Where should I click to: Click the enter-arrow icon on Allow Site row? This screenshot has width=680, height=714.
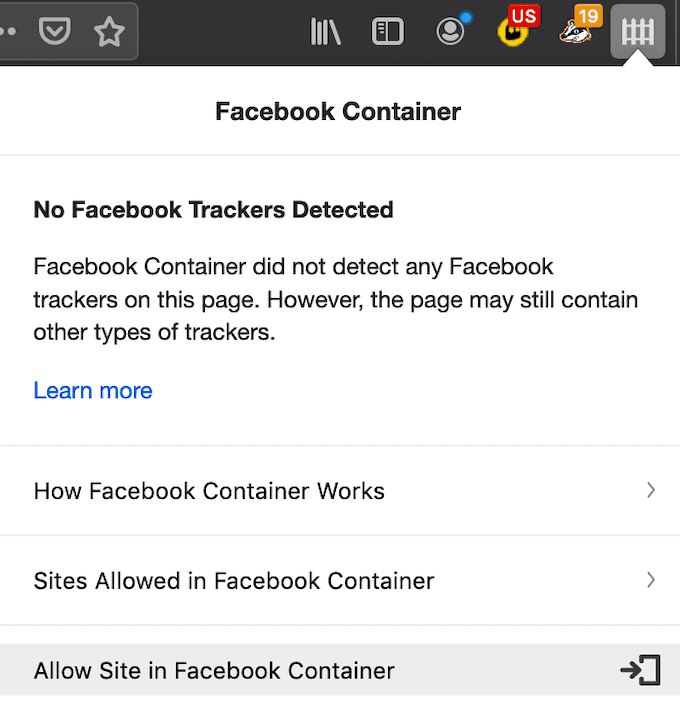(x=640, y=670)
